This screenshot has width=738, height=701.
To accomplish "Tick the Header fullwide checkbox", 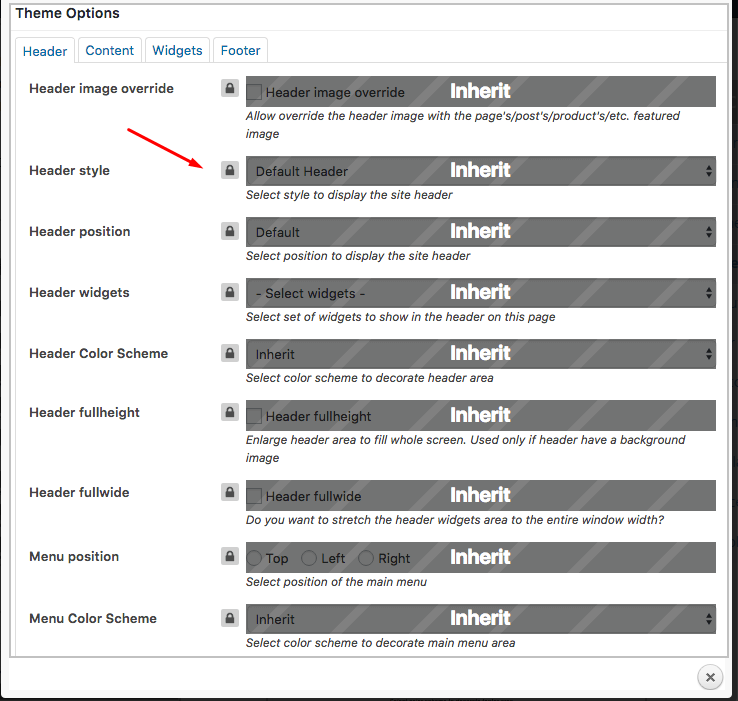I will pos(254,496).
